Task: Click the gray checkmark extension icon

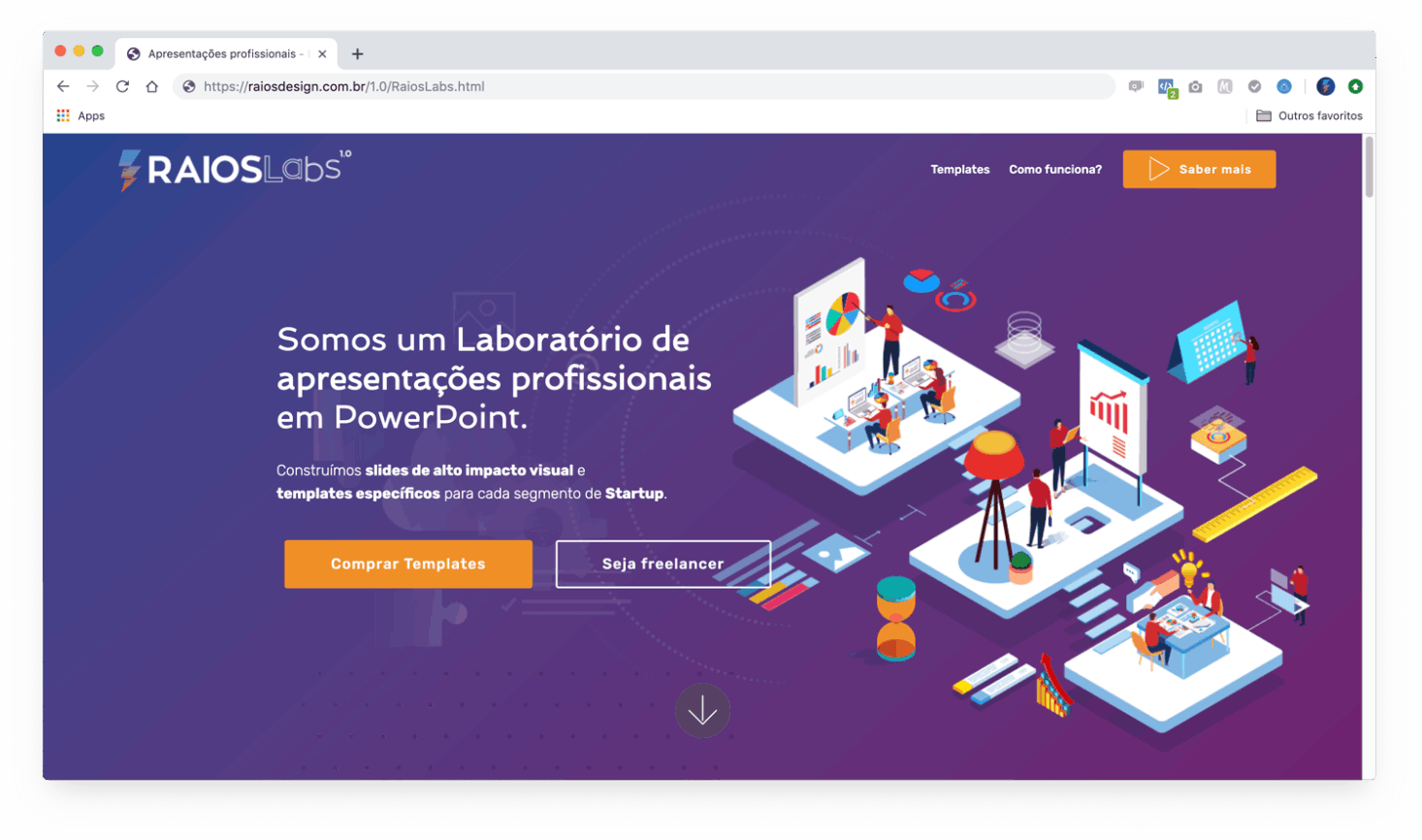Action: tap(1254, 86)
